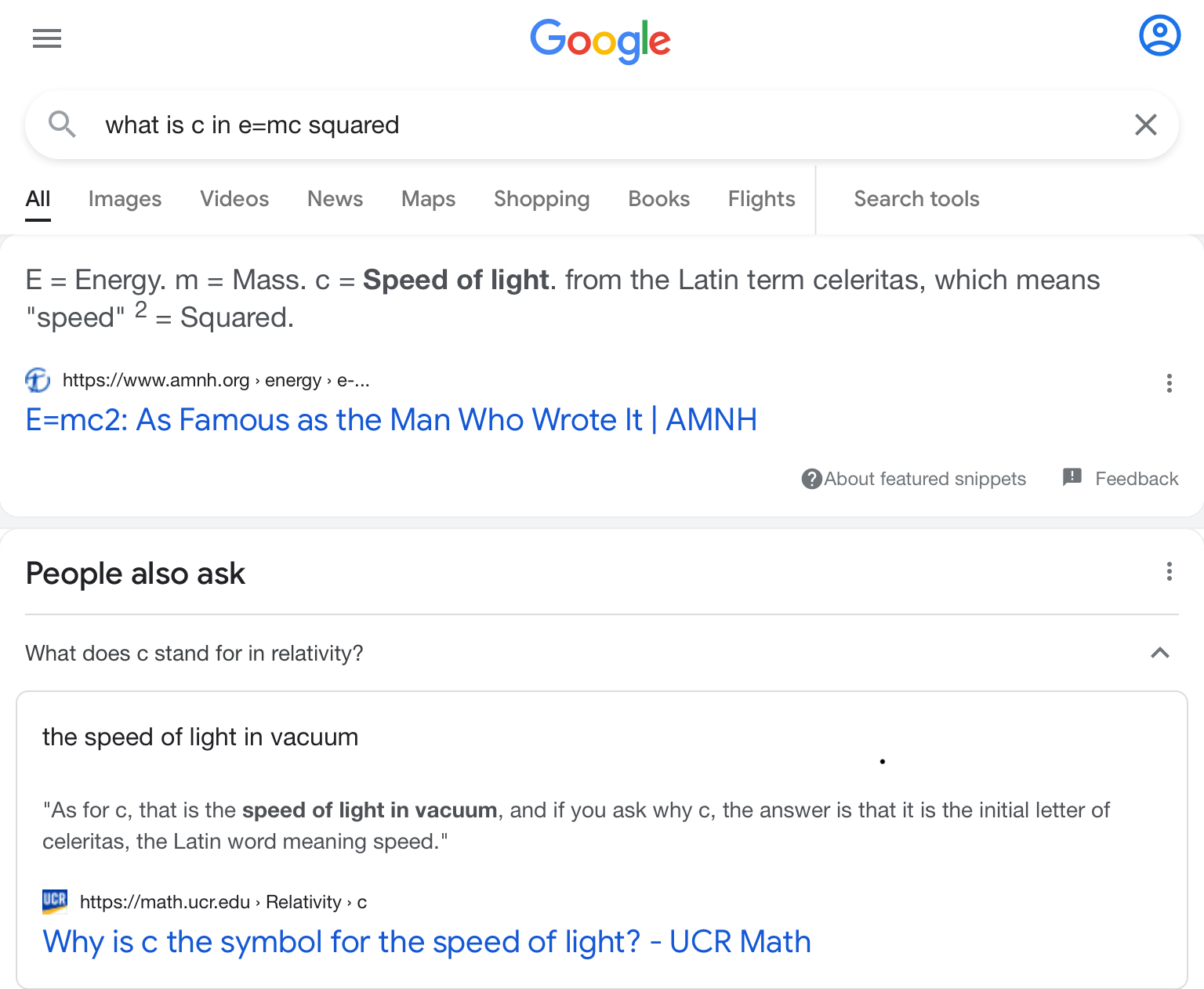Image resolution: width=1204 pixels, height=989 pixels.
Task: Clear the search query with X
Action: [x=1146, y=125]
